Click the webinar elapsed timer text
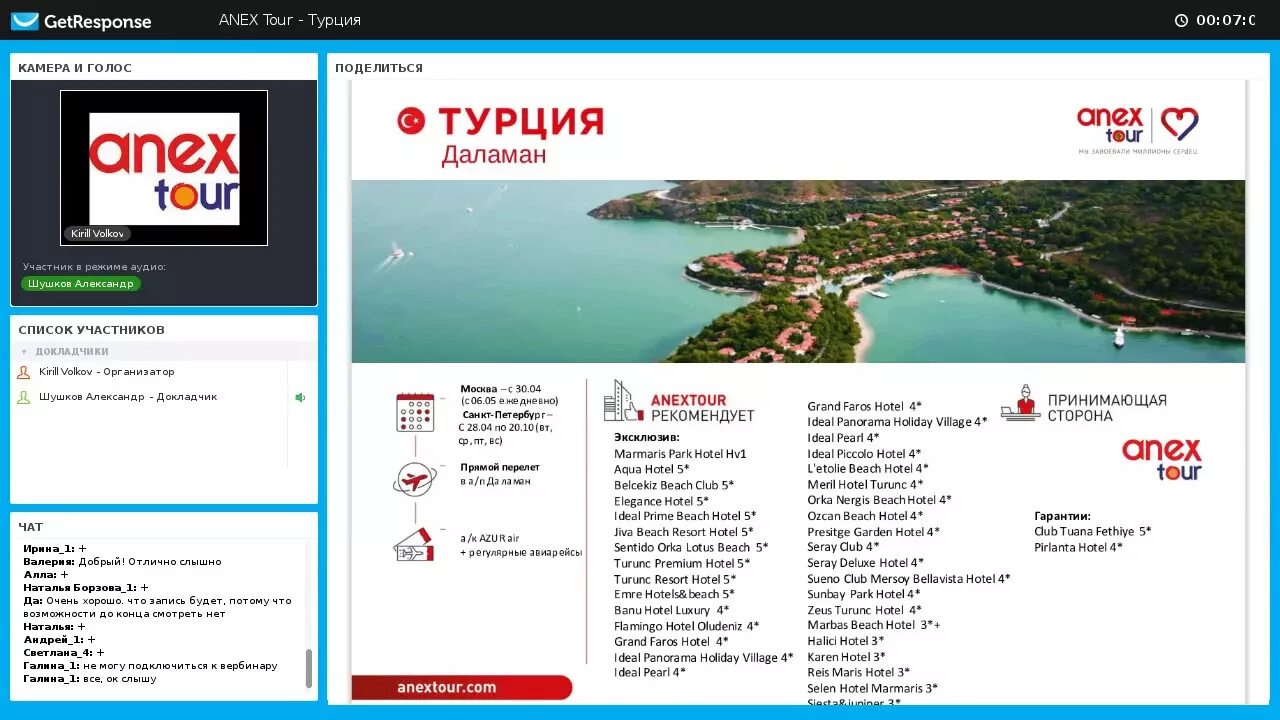The width and height of the screenshot is (1280, 720). (1226, 20)
